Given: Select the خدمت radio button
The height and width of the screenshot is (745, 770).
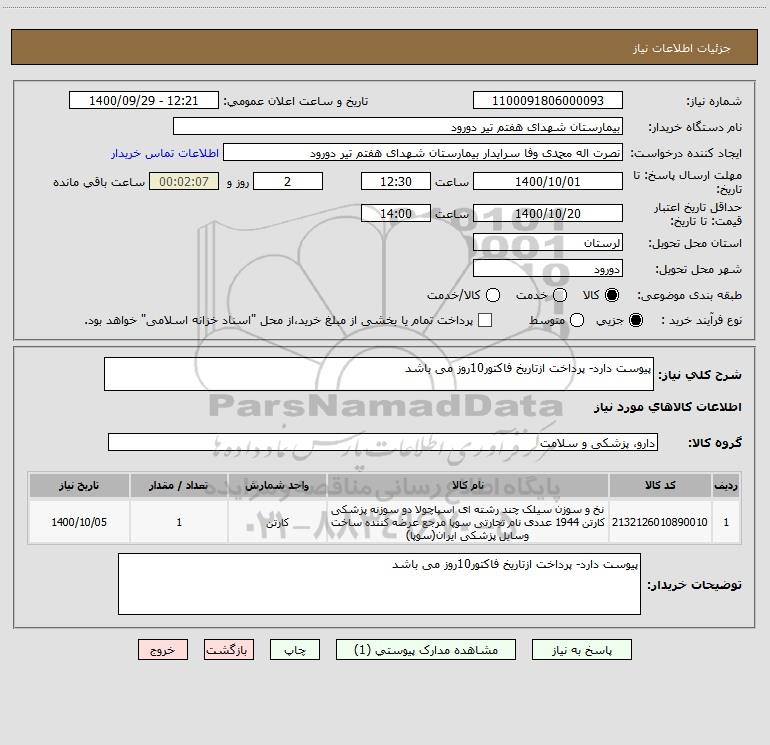Looking at the screenshot, I should 560,295.
